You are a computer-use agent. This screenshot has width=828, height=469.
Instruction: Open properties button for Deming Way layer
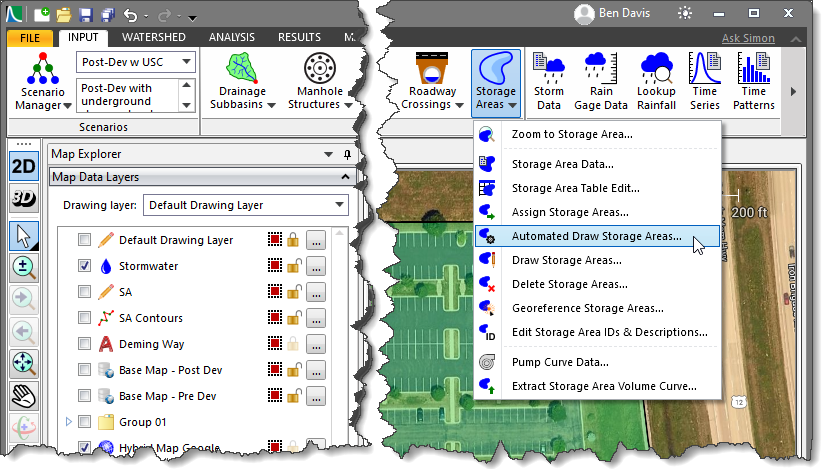(x=316, y=344)
